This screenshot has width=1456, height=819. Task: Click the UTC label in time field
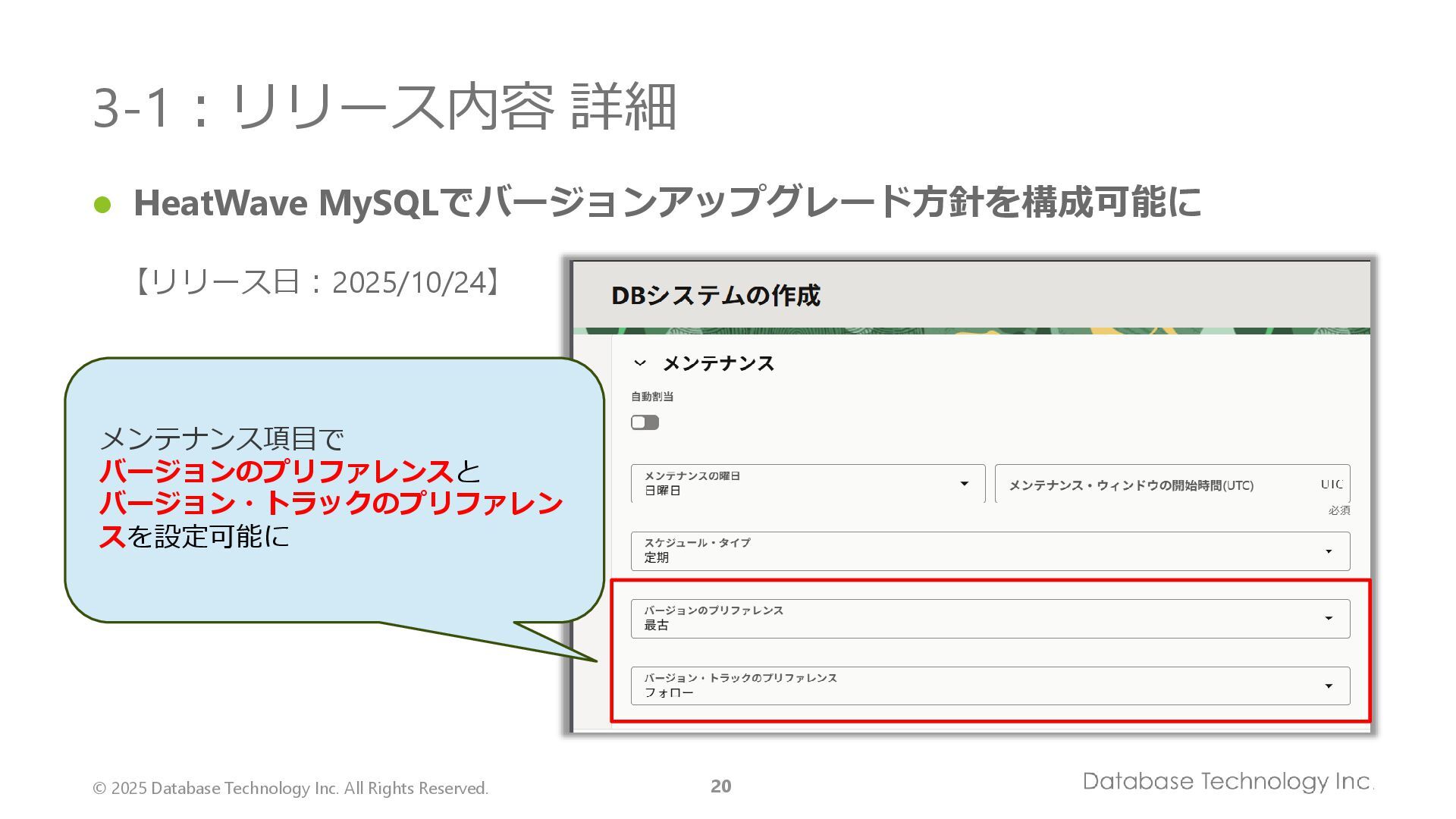[1331, 485]
